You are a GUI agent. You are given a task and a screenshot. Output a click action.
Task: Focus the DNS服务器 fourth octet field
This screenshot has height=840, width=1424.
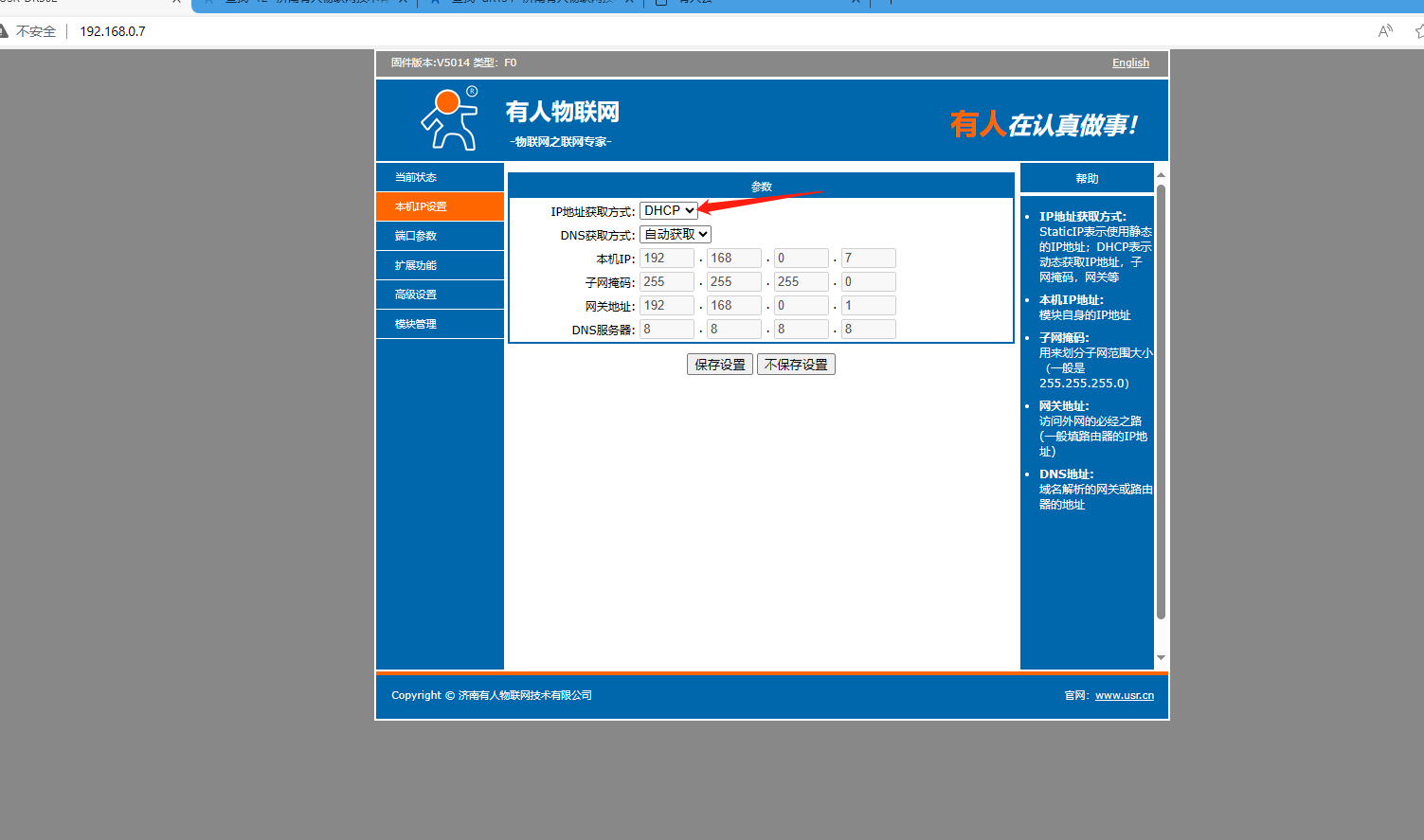coord(869,329)
